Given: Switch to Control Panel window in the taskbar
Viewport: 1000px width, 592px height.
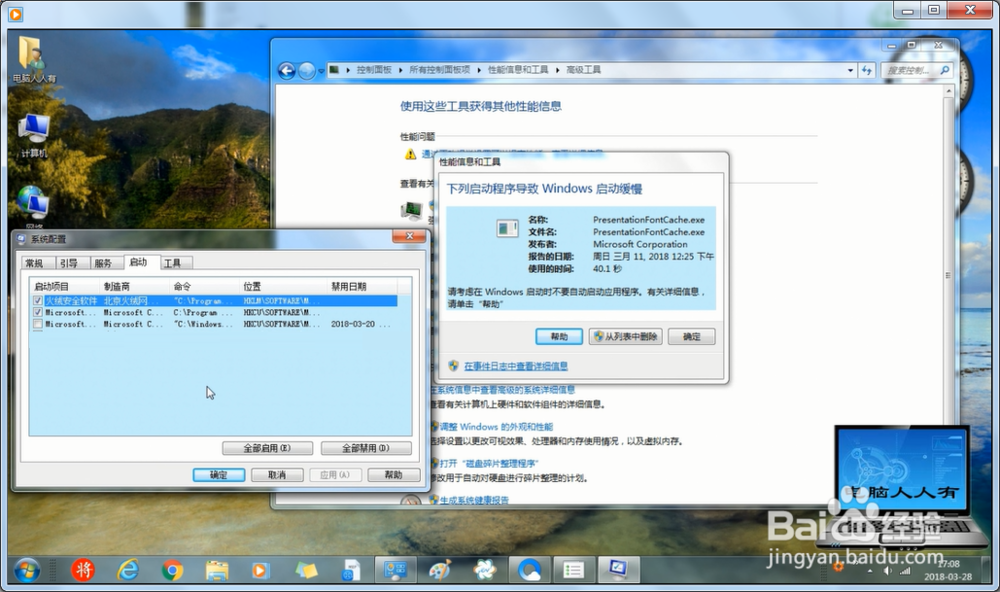Looking at the screenshot, I should point(395,570).
